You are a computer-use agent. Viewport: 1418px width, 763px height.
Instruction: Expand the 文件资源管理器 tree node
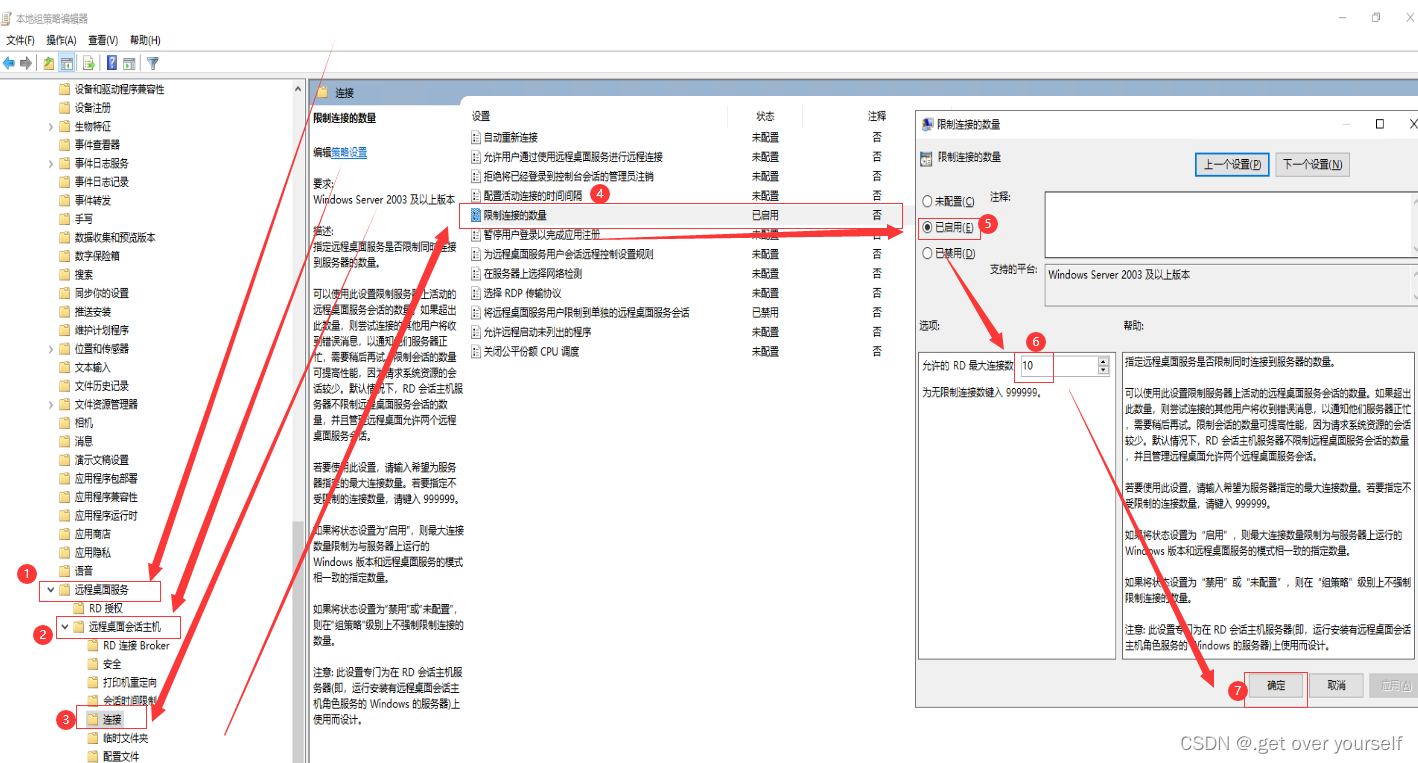click(51, 404)
